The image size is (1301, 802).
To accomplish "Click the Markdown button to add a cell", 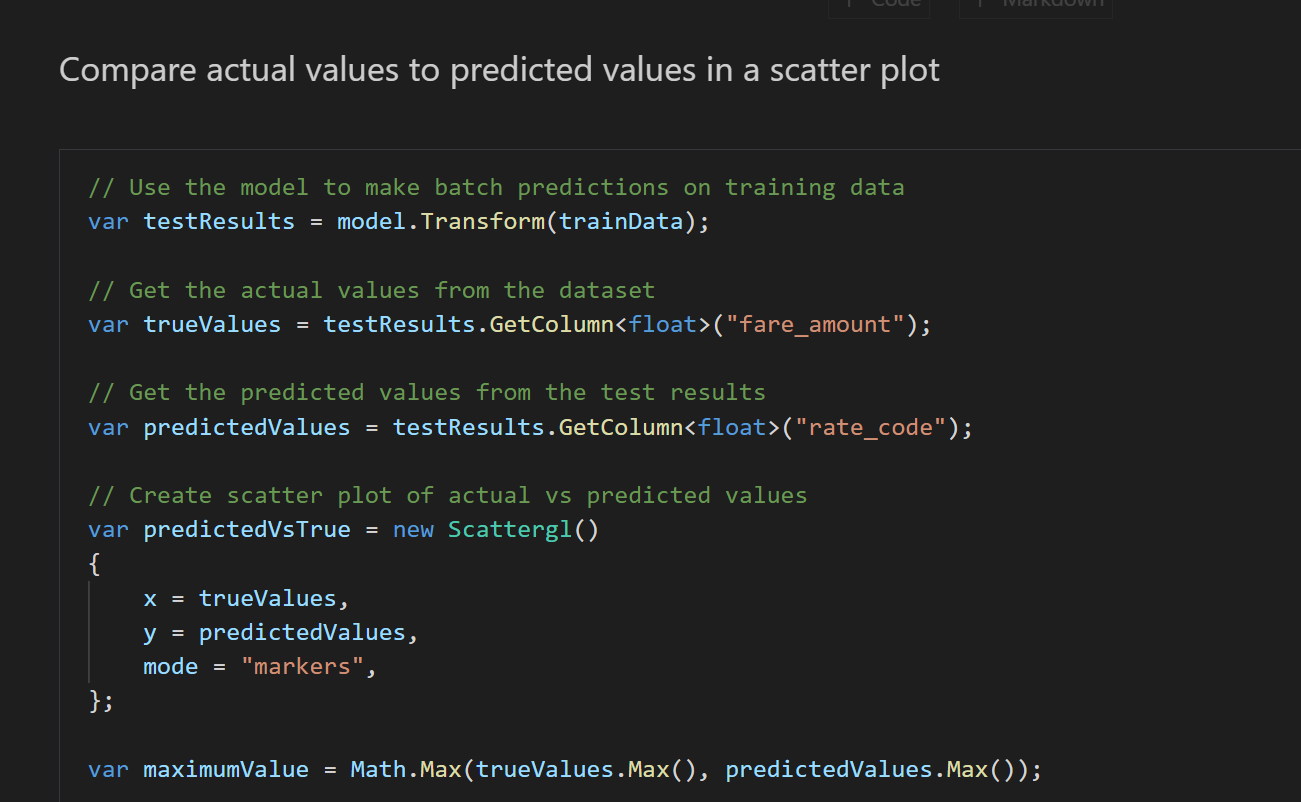I will click(1035, 4).
